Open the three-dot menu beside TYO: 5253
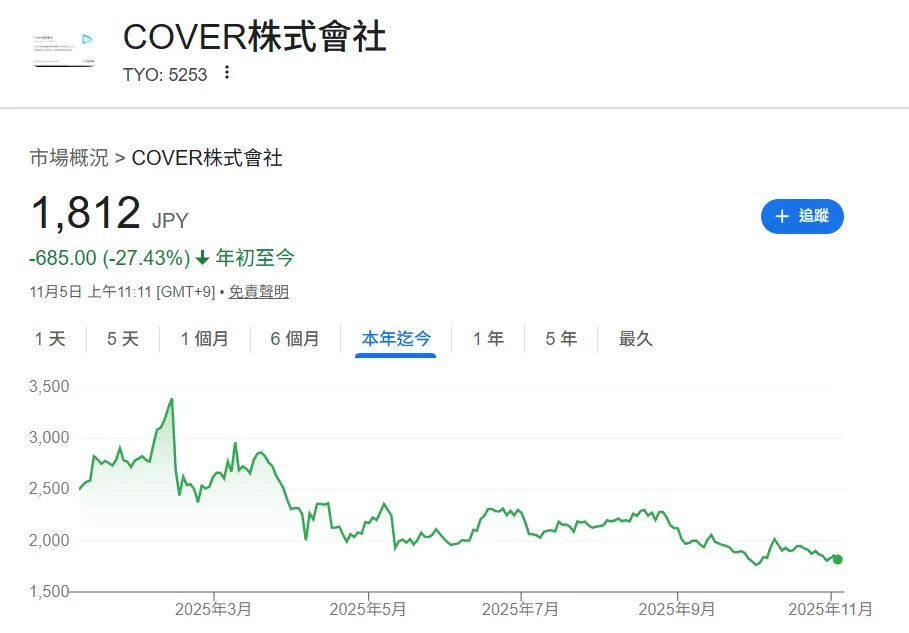The height and width of the screenshot is (633, 909). [227, 73]
